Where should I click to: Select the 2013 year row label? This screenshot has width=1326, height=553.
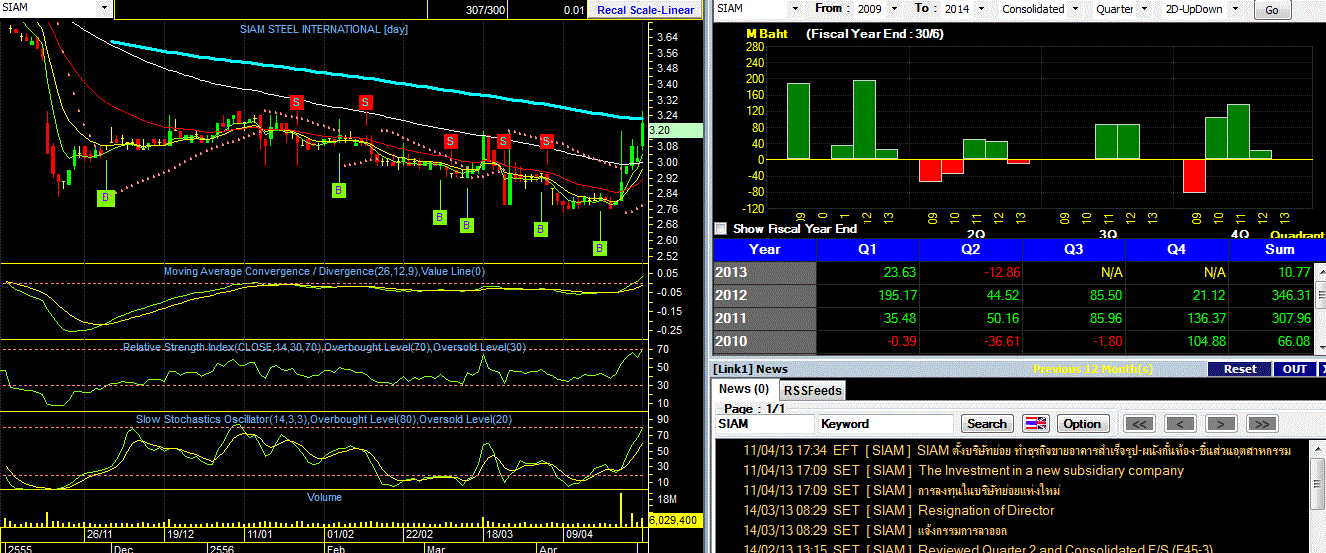point(765,273)
